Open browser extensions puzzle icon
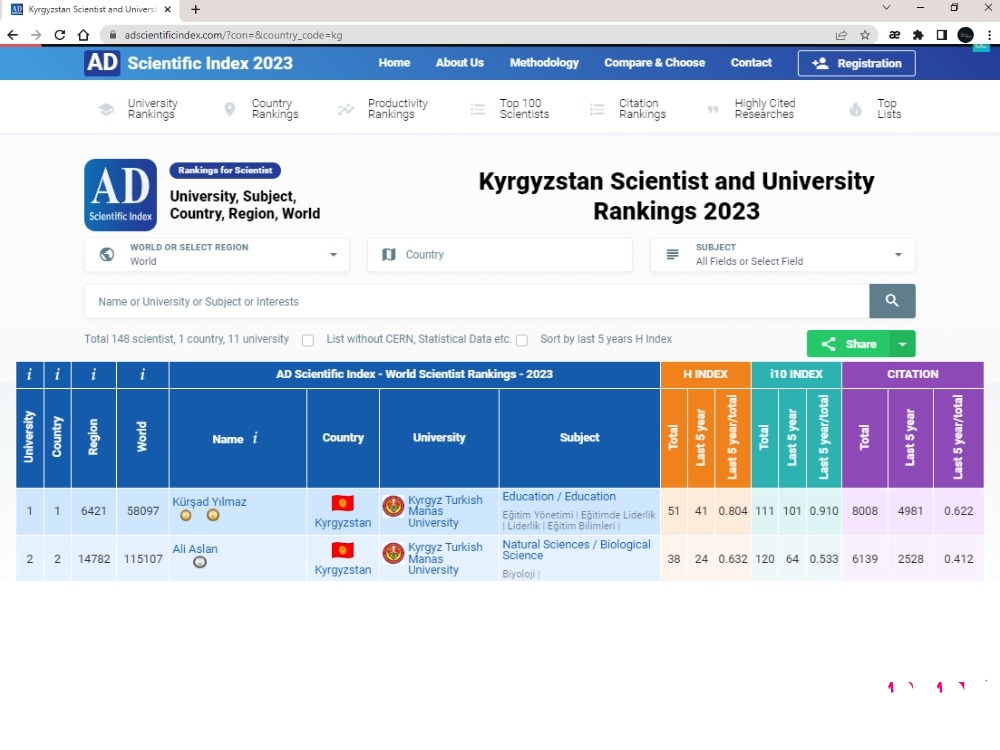This screenshot has width=1000, height=750. [918, 35]
